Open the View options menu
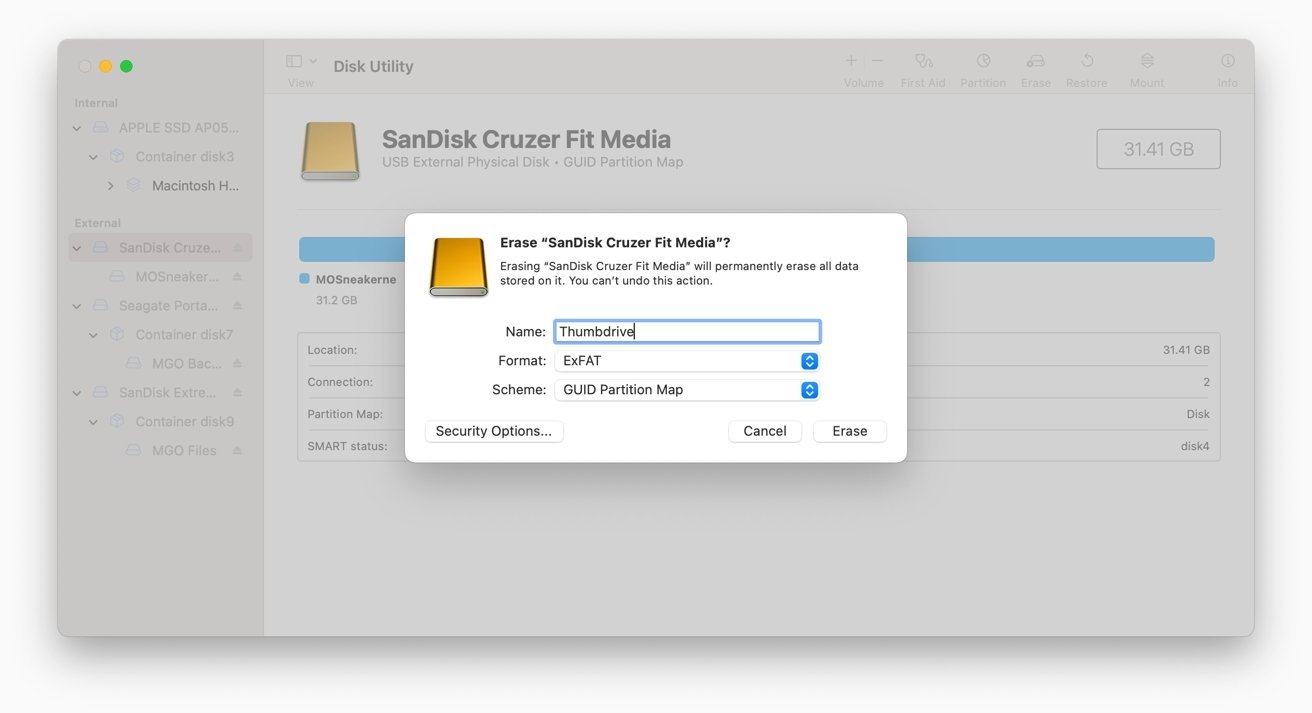The width and height of the screenshot is (1312, 713). (299, 63)
